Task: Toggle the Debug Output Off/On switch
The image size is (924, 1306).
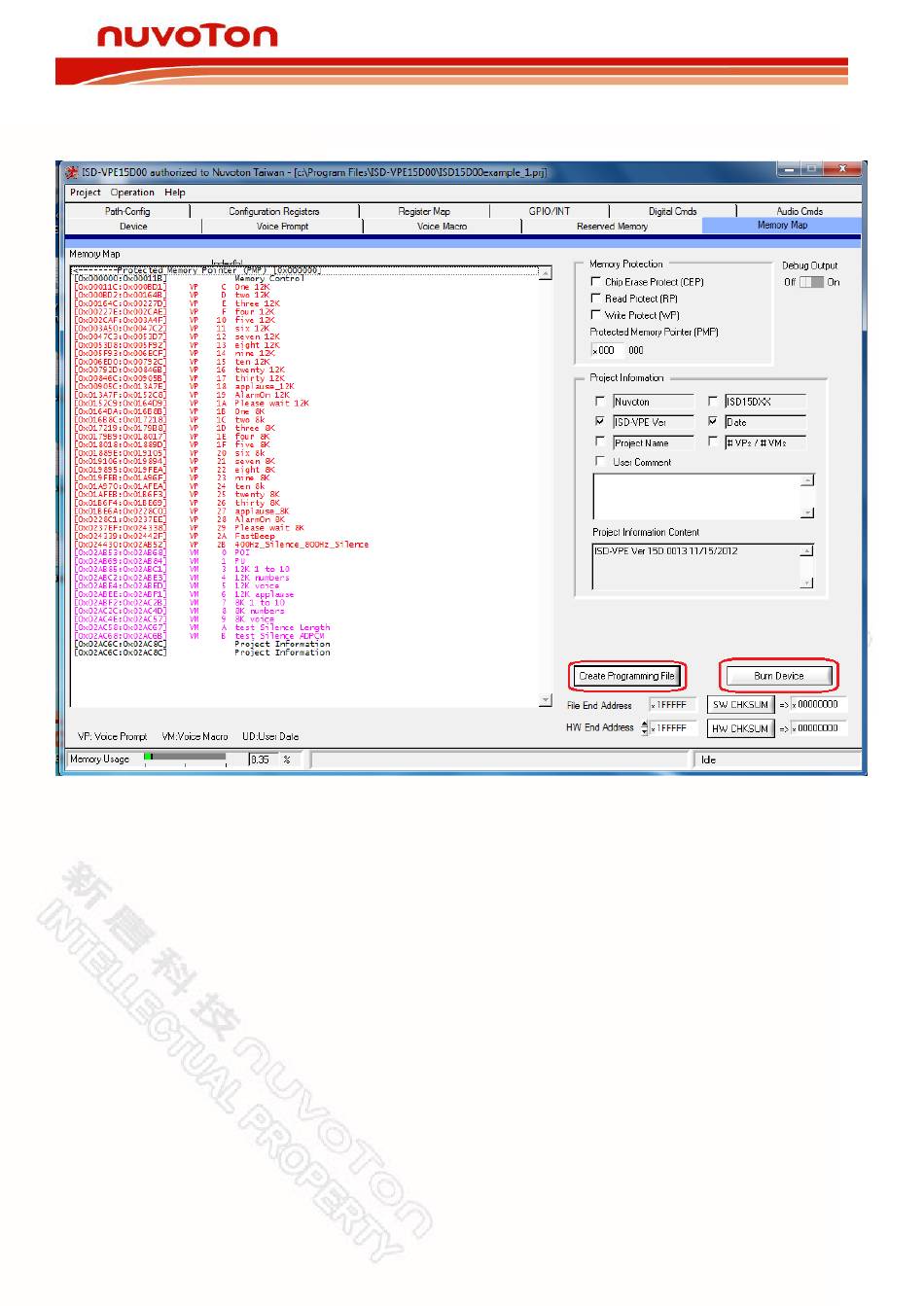Action: point(811,282)
